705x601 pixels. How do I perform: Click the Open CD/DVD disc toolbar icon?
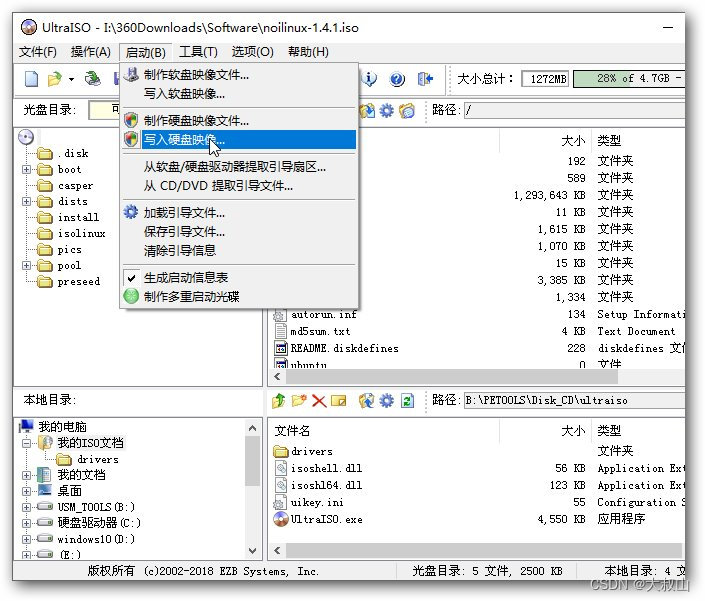(93, 79)
